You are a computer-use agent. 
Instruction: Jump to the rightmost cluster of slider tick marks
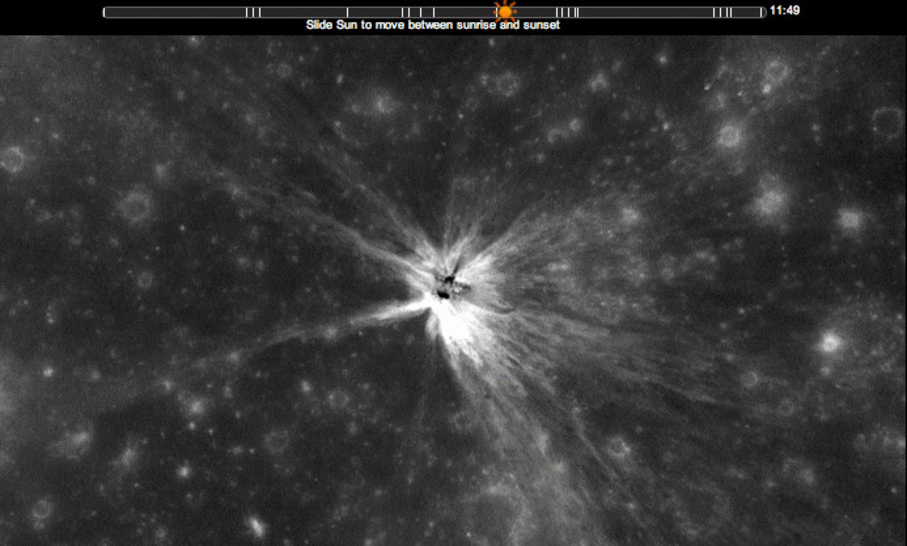[723, 12]
